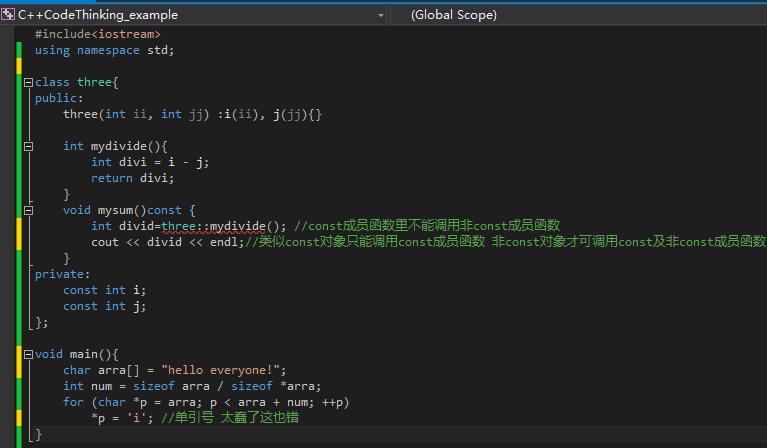The image size is (767, 448).
Task: Collapse the void main() block
Action: pos(28,354)
